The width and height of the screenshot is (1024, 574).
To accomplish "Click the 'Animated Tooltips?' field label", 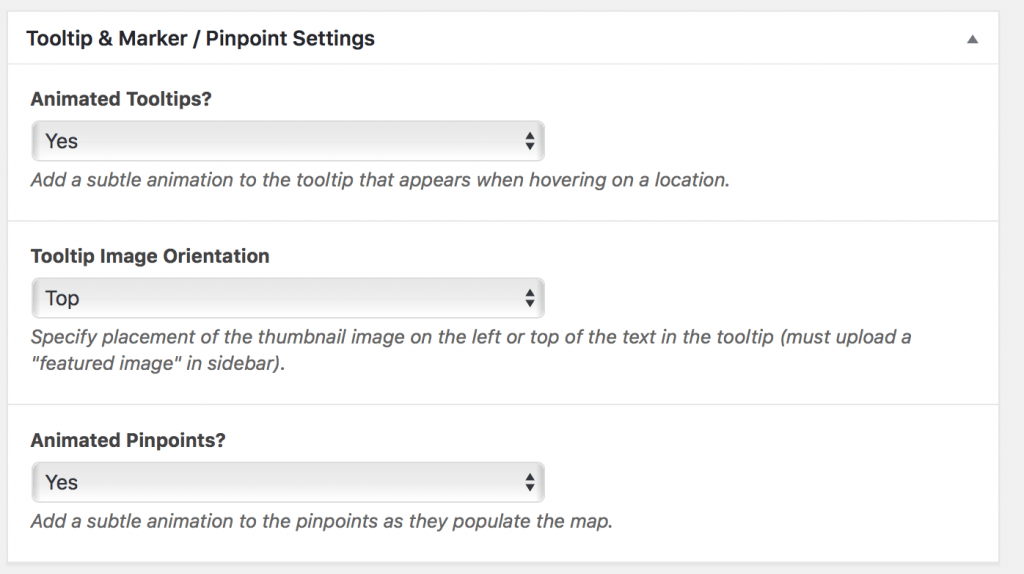I will 121,99.
